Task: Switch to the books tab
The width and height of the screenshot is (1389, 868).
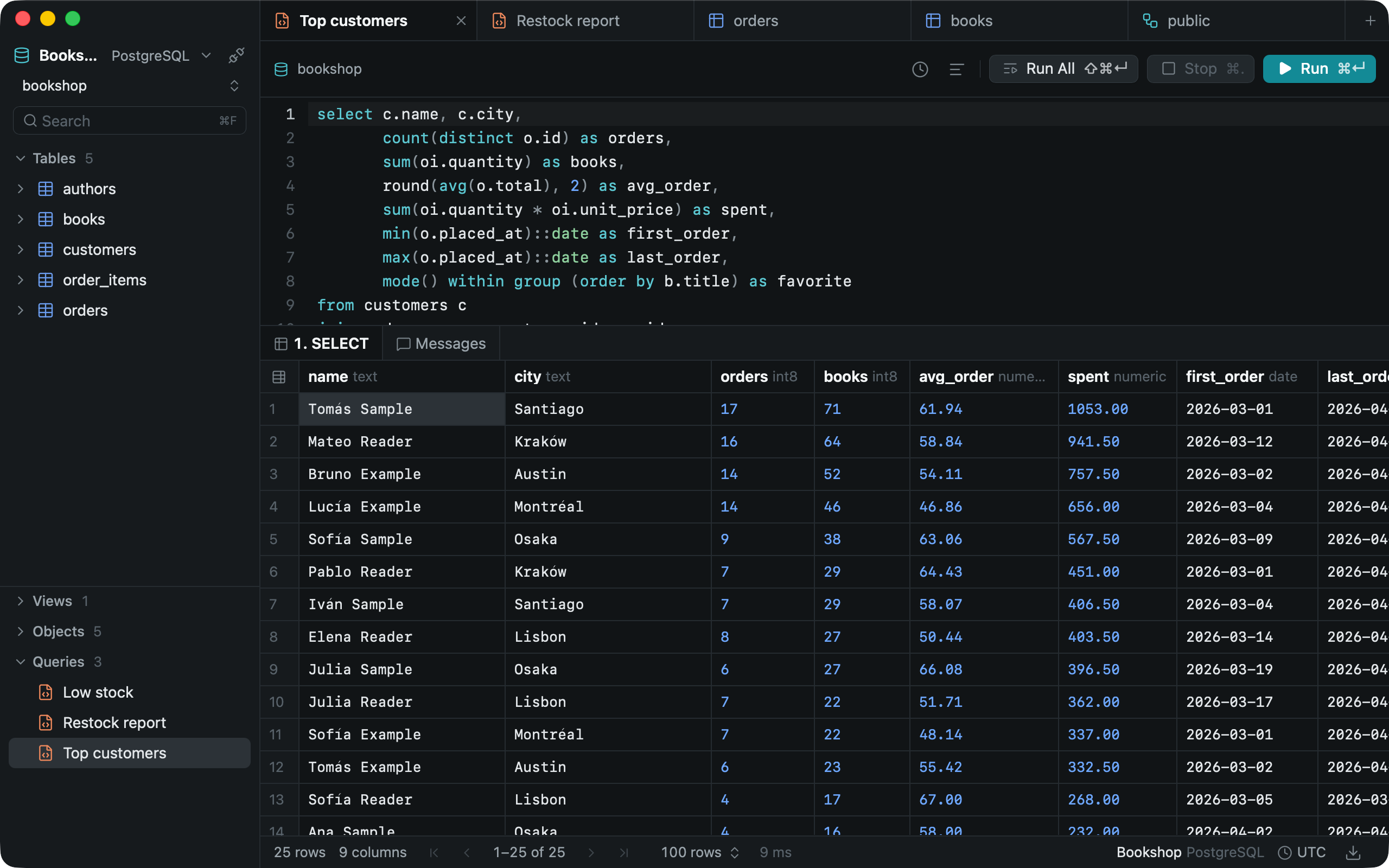Action: [x=1019, y=21]
